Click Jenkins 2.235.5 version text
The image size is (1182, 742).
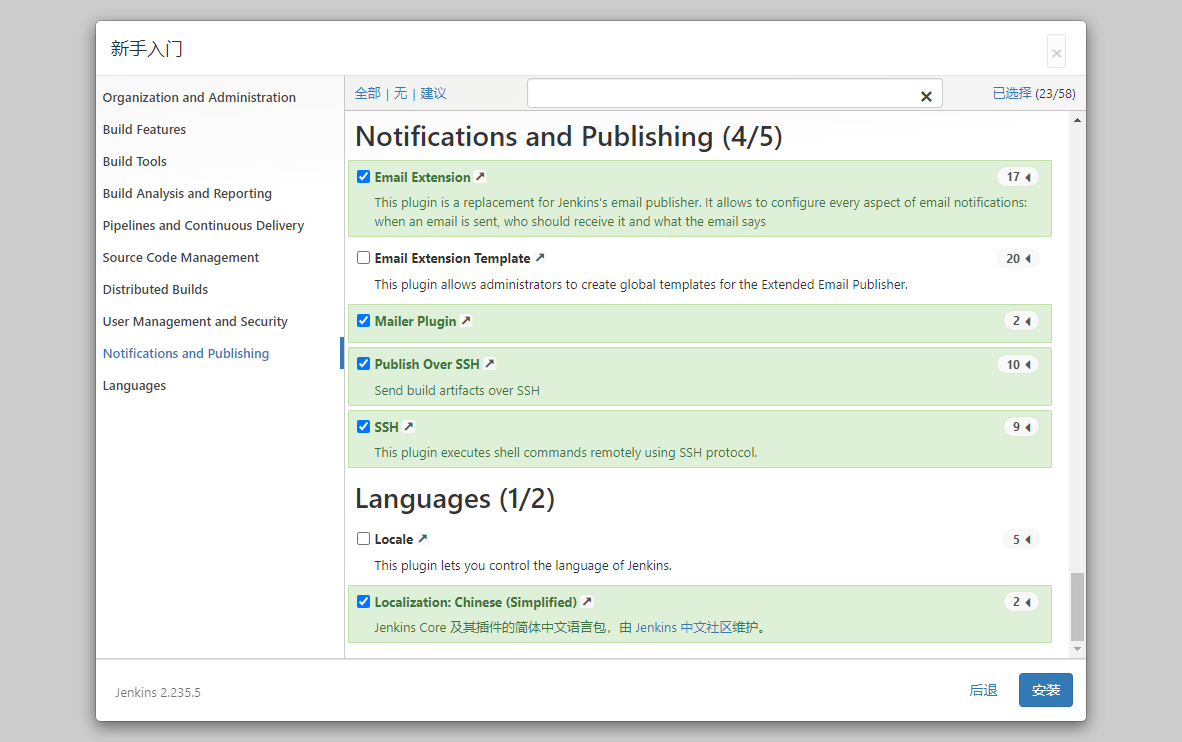(158, 692)
